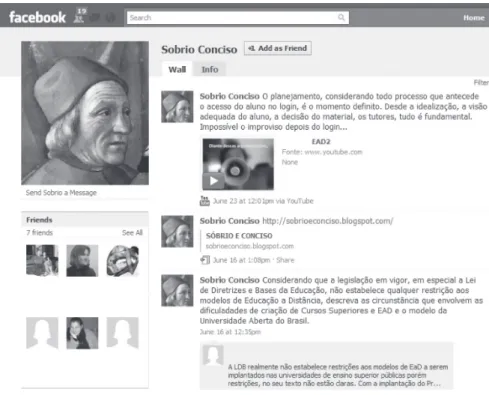
Task: Open first blank silhouette friend thumbnail
Action: pyautogui.click(x=42, y=333)
